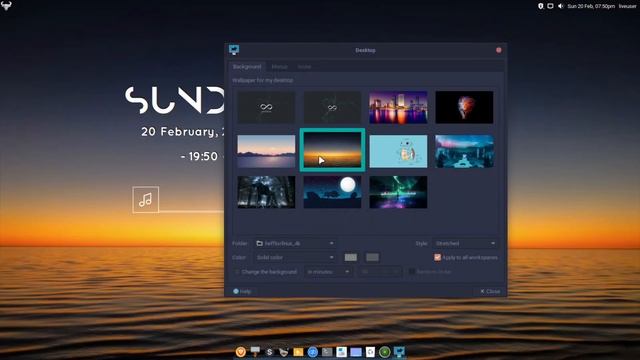This screenshot has width=640, height=360.
Task: Select the green aurora wallpaper
Action: tap(398, 192)
